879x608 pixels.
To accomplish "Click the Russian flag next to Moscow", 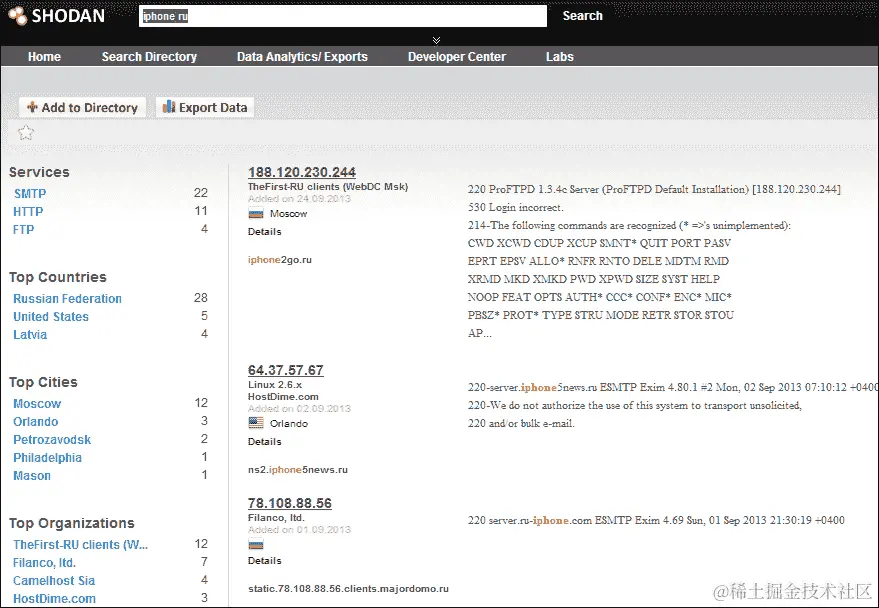I will point(256,214).
